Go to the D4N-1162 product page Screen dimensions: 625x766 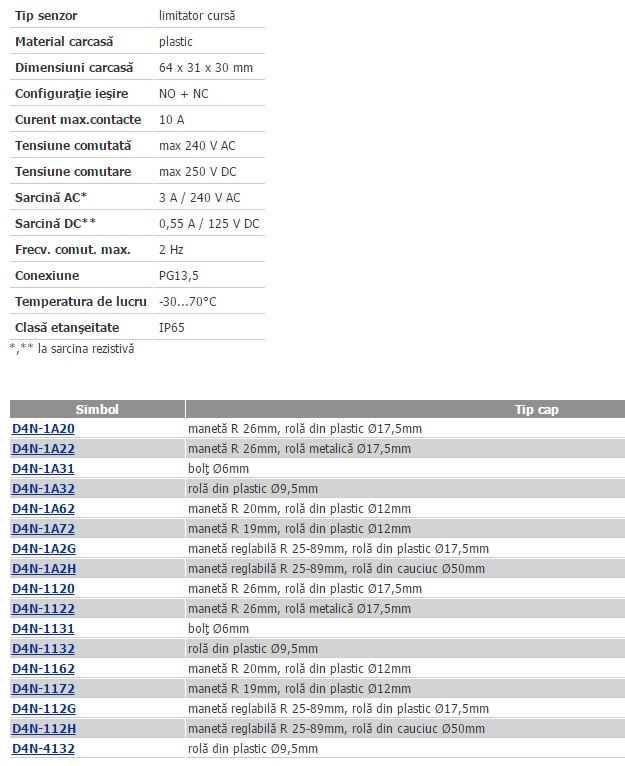(x=43, y=669)
